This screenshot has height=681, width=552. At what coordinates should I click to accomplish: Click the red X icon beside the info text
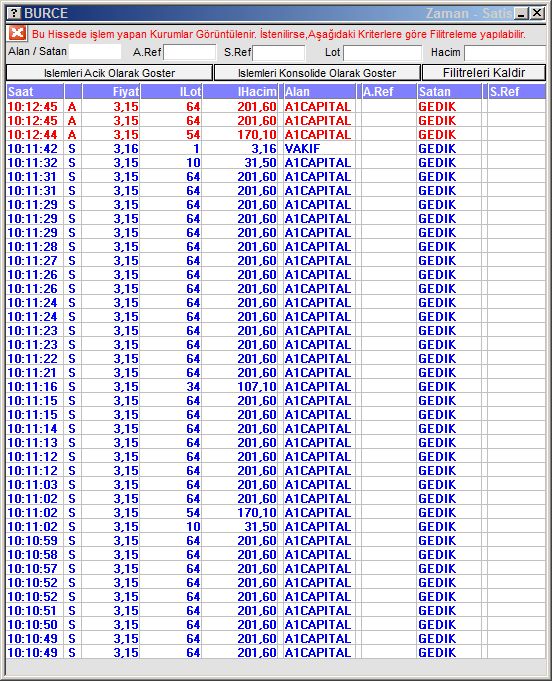click(x=17, y=33)
